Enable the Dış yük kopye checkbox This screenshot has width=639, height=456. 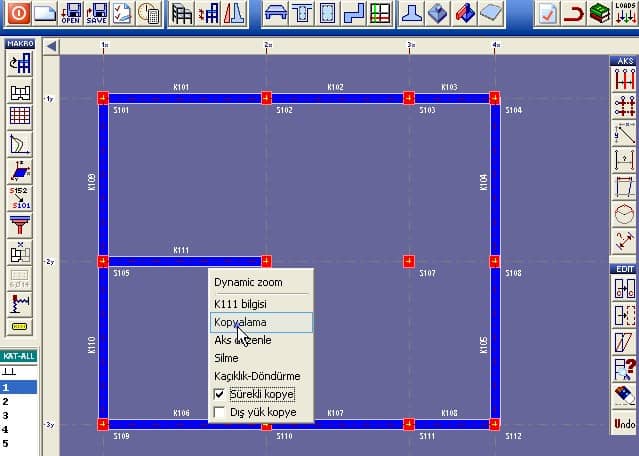221,412
